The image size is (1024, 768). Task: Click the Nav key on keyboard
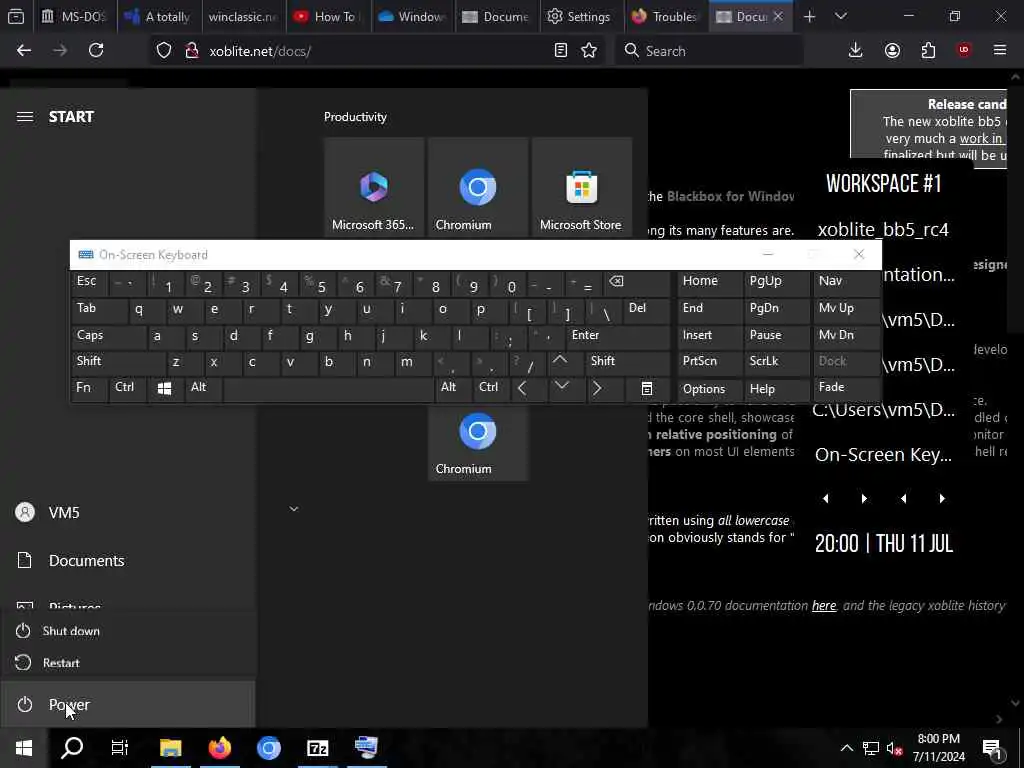(846, 281)
